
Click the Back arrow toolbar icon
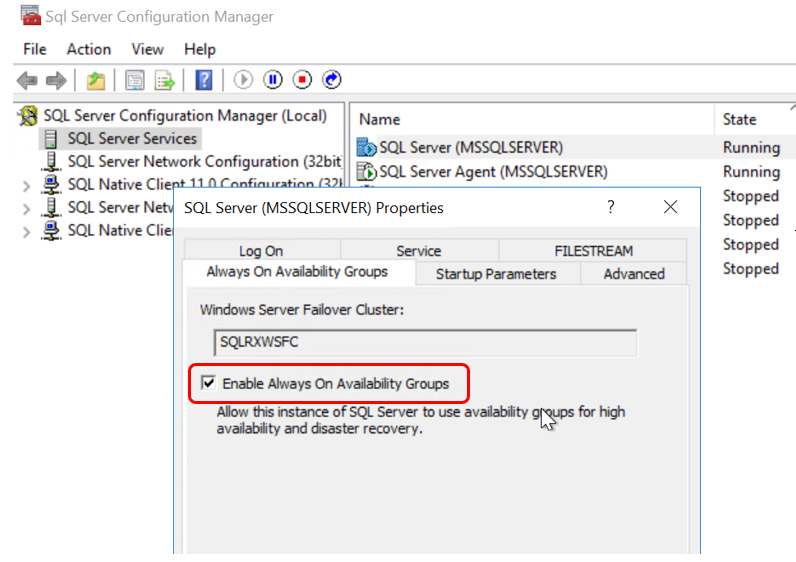click(27, 80)
